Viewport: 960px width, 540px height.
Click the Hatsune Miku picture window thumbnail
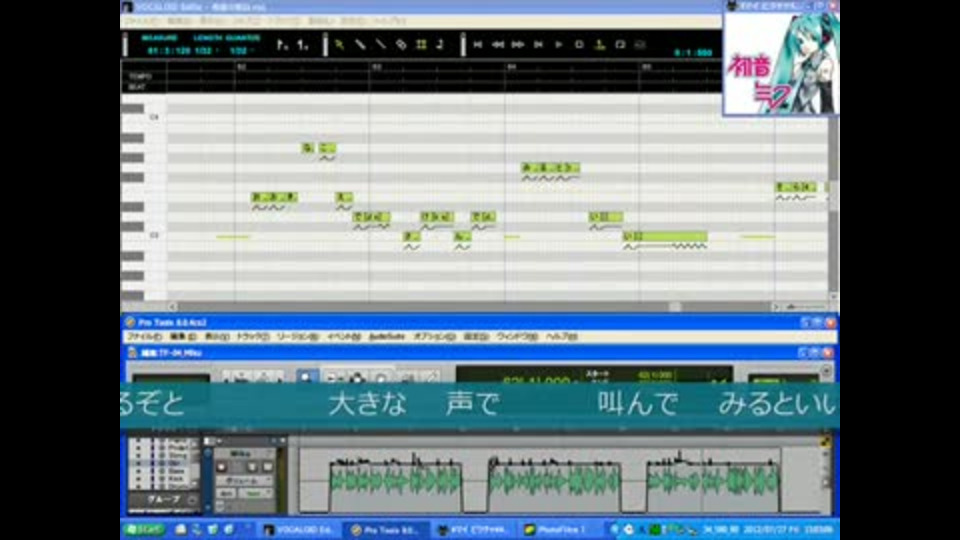coord(781,62)
